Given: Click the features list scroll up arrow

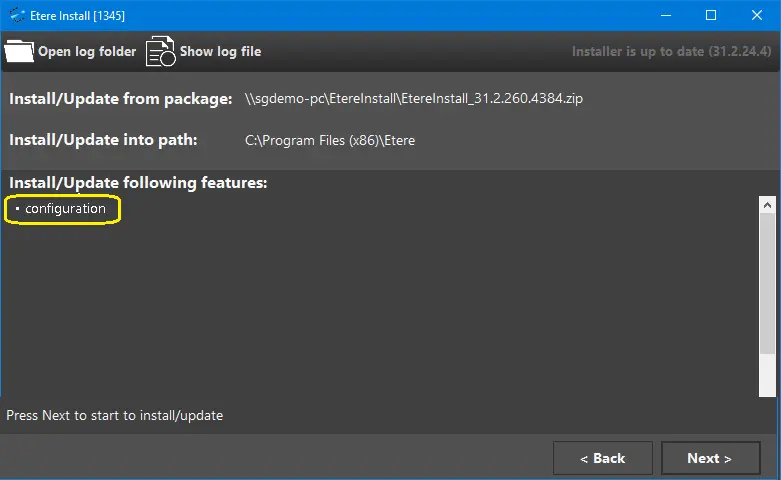Looking at the screenshot, I should (768, 205).
